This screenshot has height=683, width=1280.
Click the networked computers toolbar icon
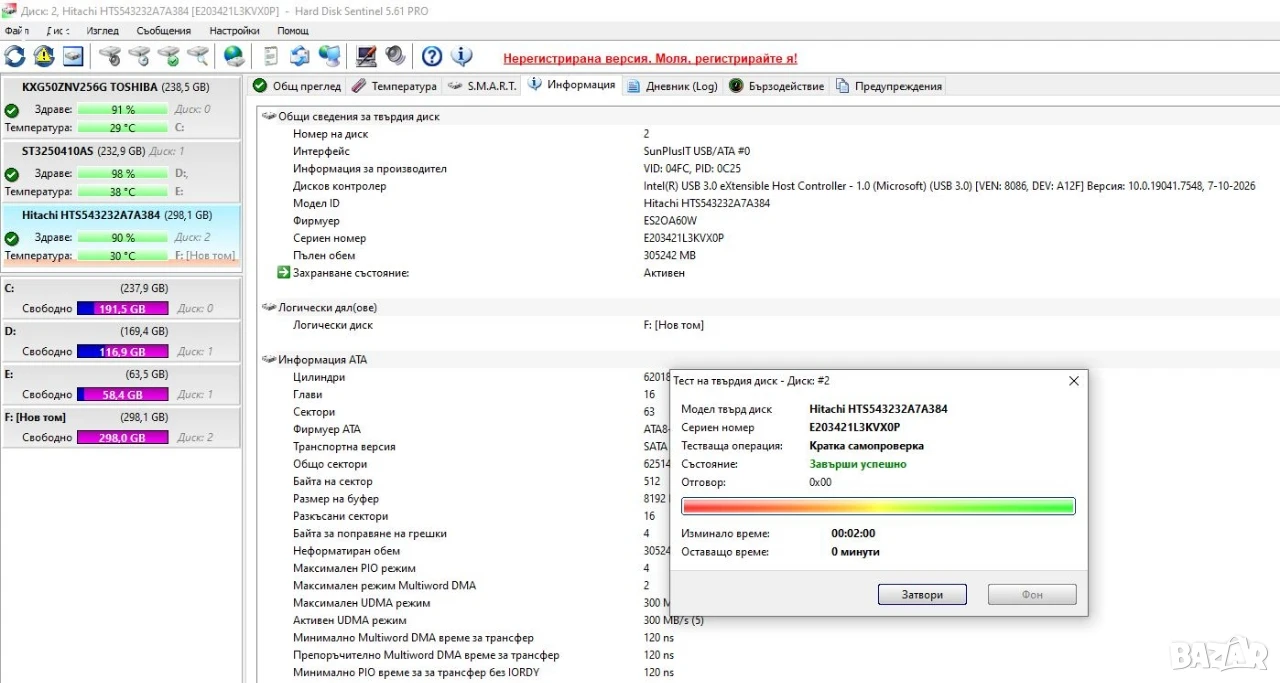click(x=329, y=56)
